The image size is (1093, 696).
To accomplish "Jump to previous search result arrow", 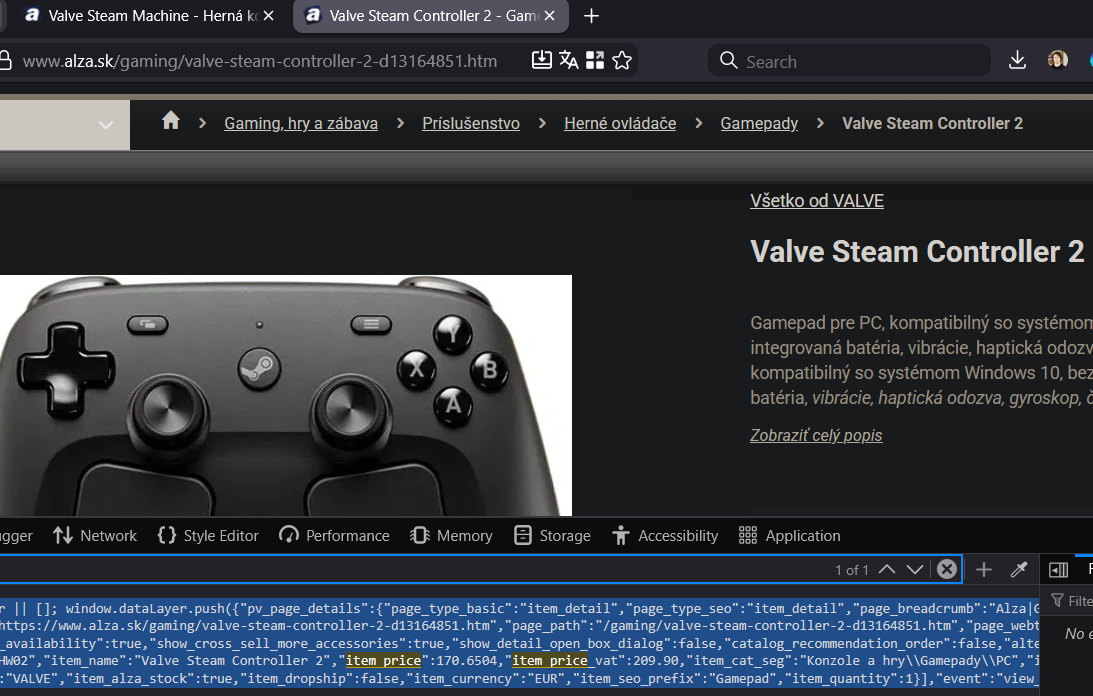I will pos(887,569).
